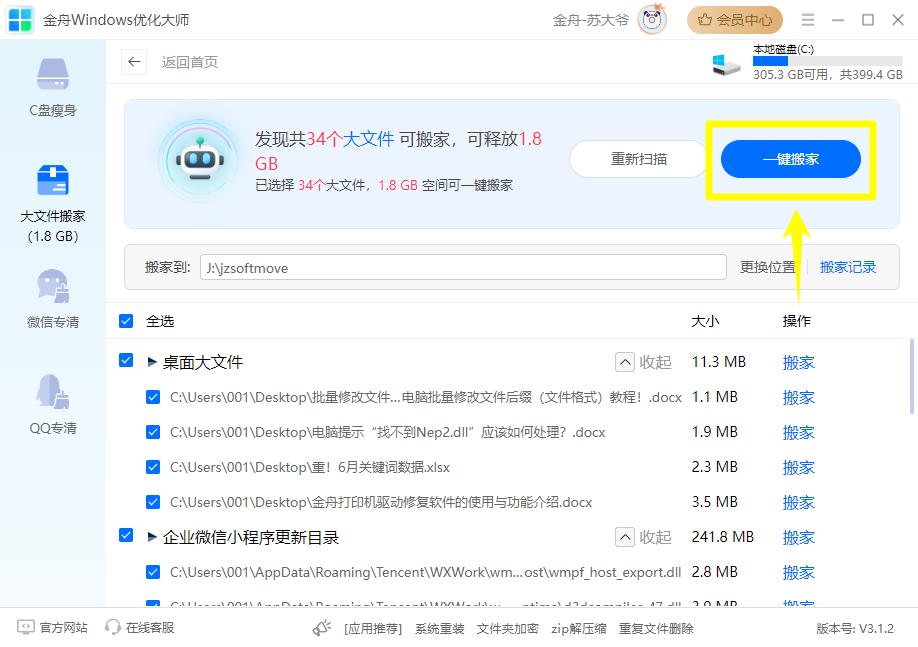Screen dimensions: 918x647
Task: Uncheck the 批量修改文件 docx file checkbox
Action: [153, 397]
